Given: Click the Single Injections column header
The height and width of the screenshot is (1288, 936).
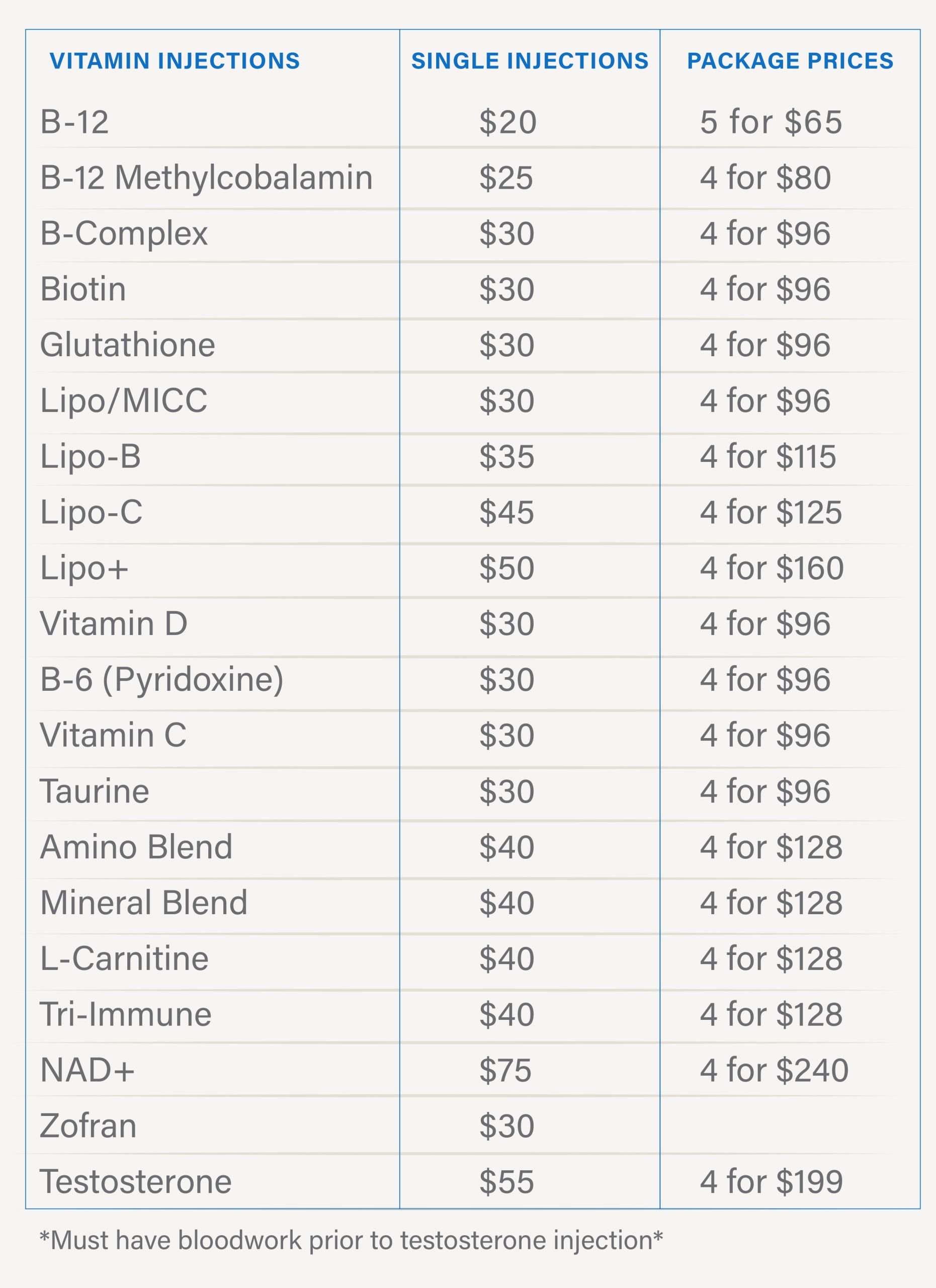Looking at the screenshot, I should coord(530,61).
